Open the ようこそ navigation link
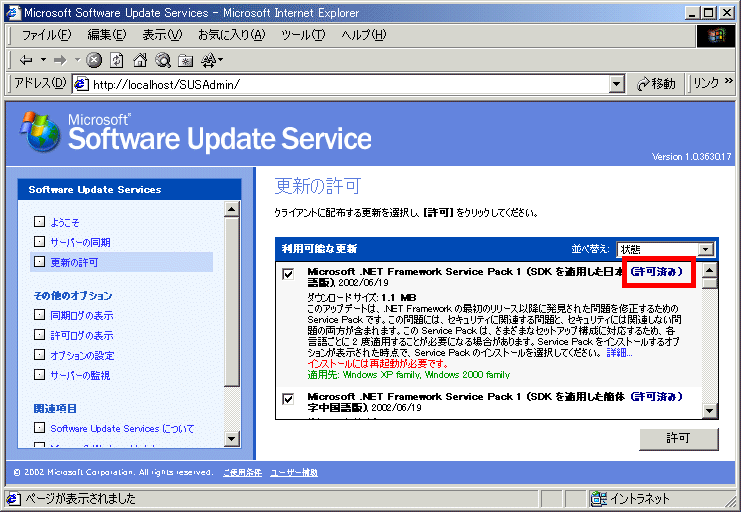Screen dimensions: 741x512 coord(65,223)
